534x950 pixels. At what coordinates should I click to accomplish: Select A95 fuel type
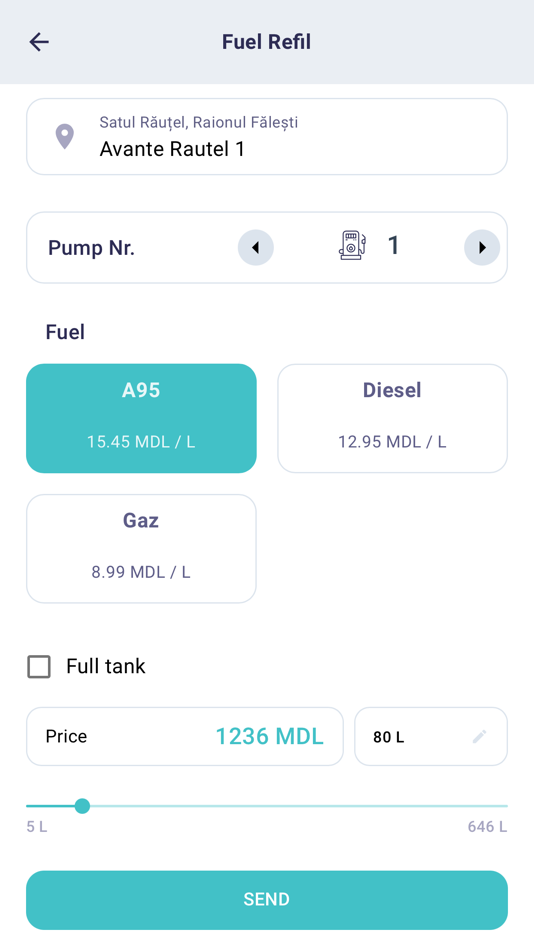141,418
